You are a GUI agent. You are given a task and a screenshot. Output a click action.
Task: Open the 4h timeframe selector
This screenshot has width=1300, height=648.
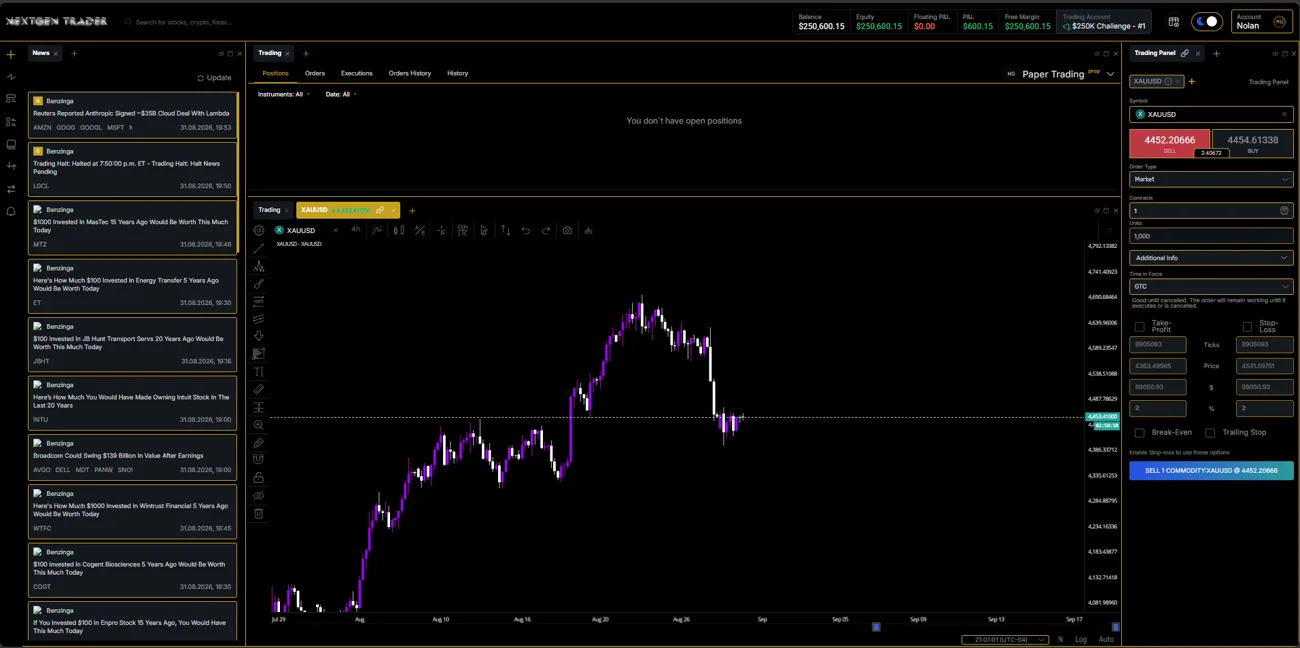click(355, 230)
